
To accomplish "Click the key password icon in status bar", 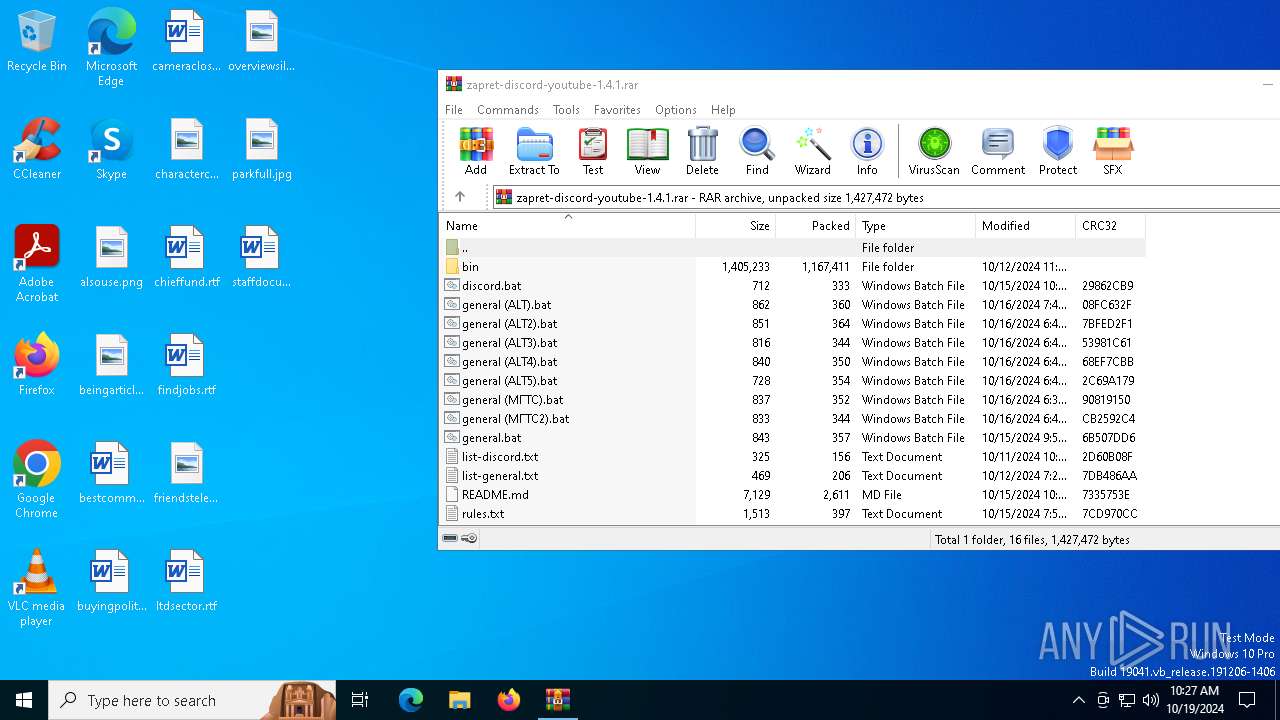I will coord(469,538).
